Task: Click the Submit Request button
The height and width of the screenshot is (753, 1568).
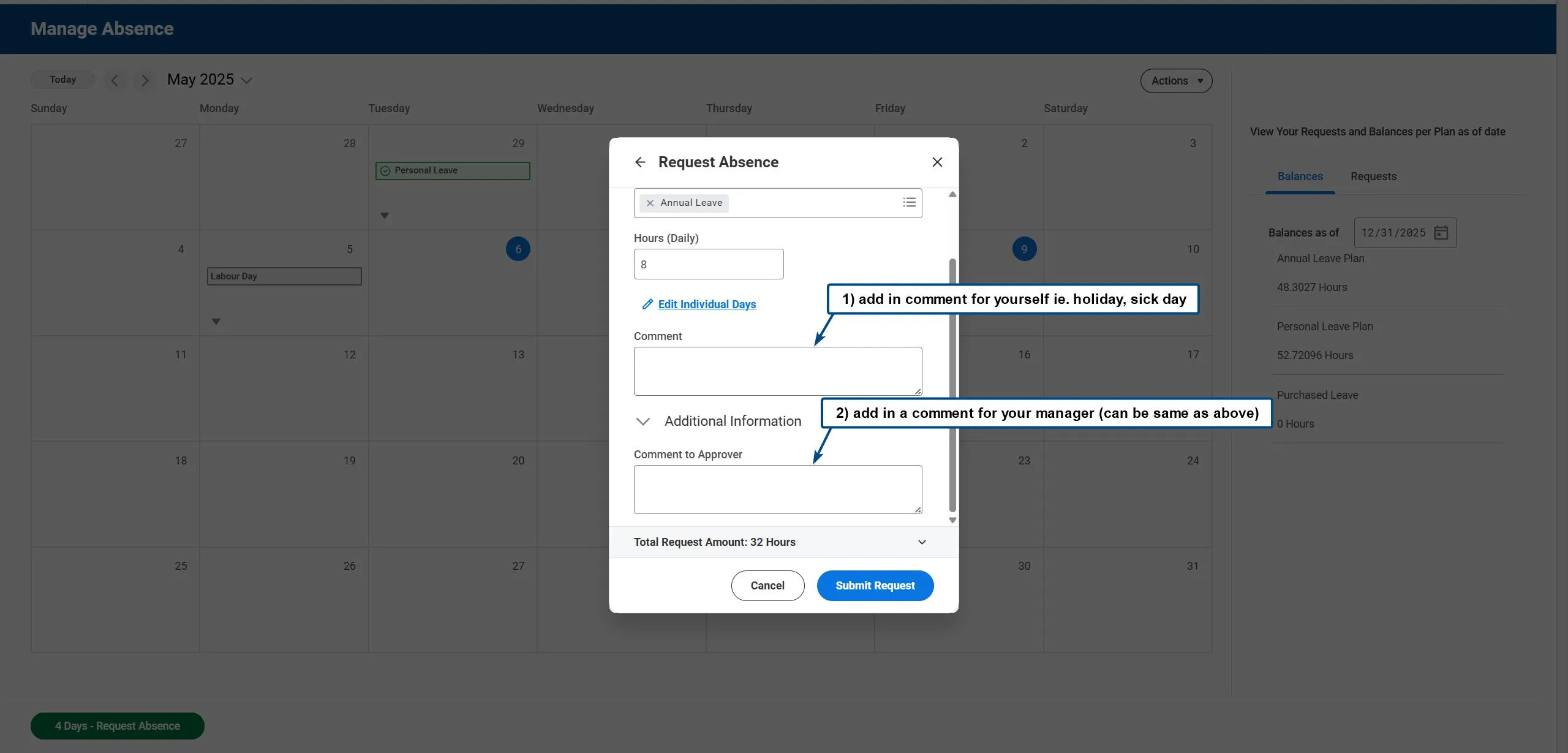Action: pyautogui.click(x=875, y=586)
